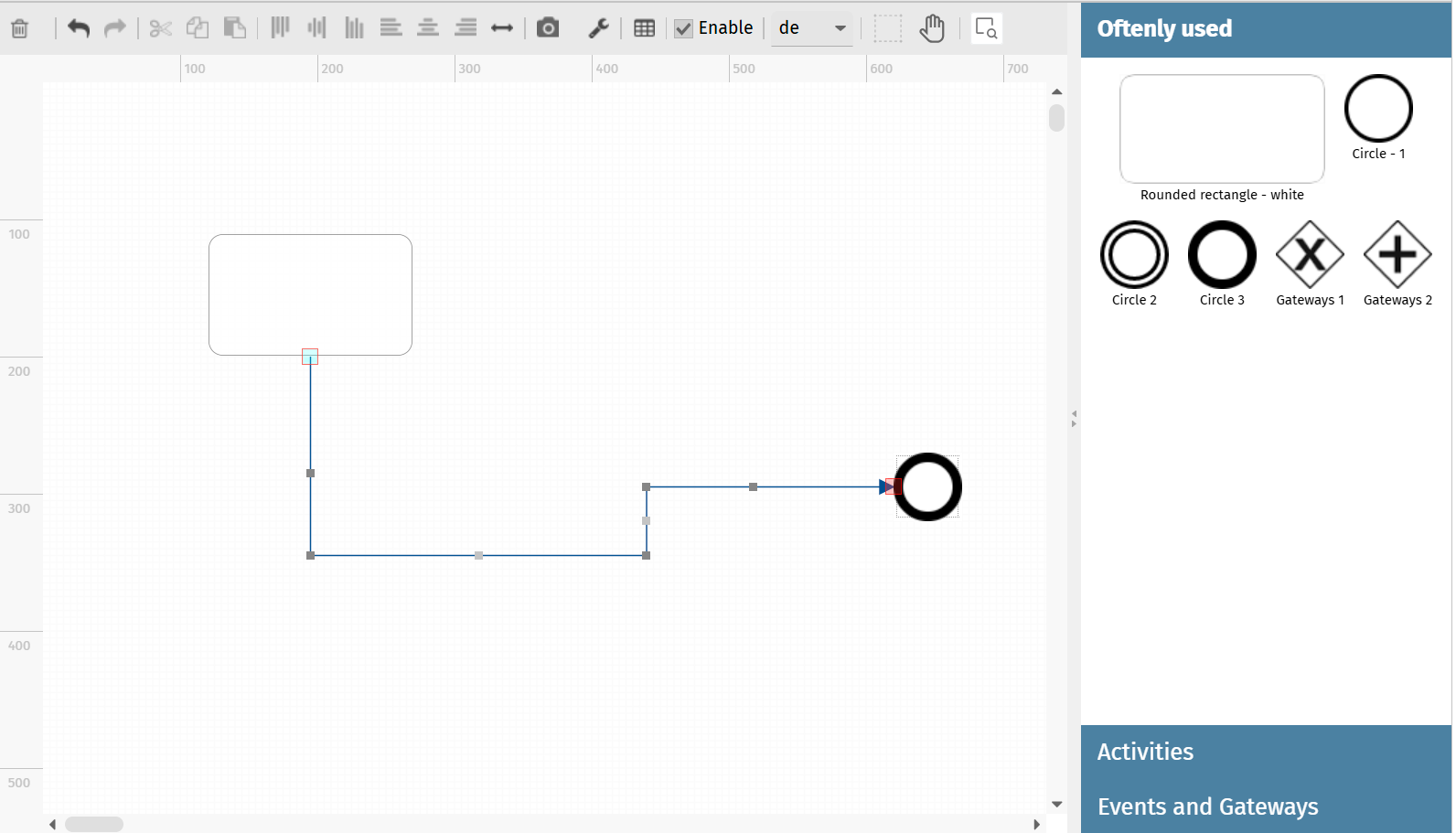The image size is (1456, 833).
Task: Click the vertical scrollbar down arrow
Action: tap(1057, 805)
